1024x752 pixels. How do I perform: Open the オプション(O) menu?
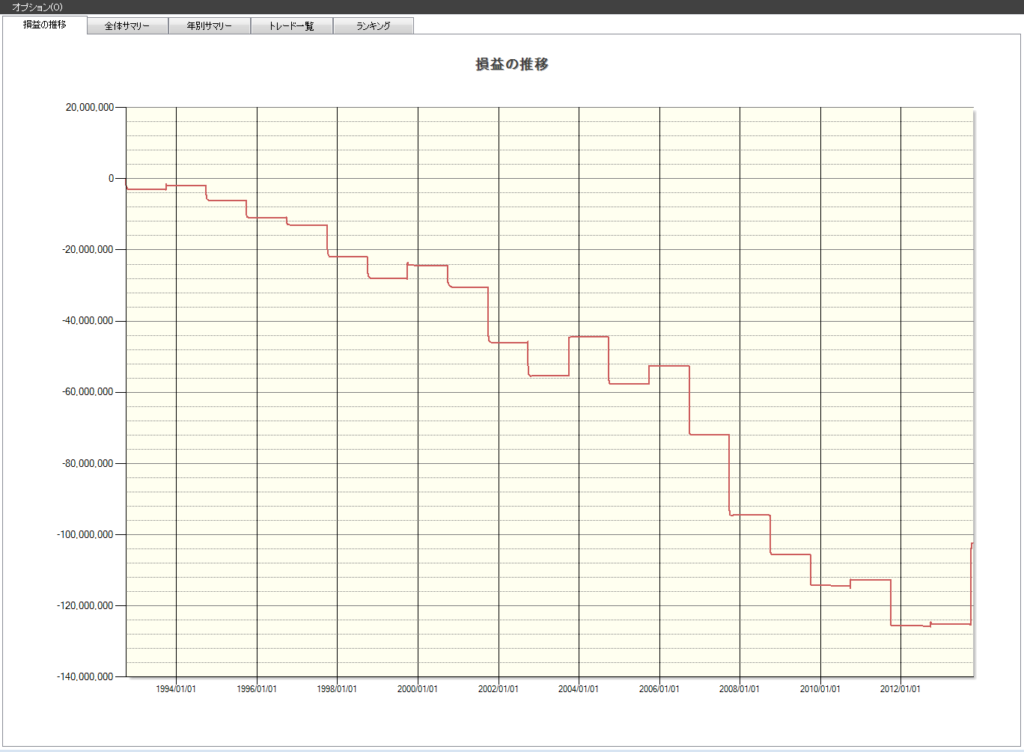point(37,7)
